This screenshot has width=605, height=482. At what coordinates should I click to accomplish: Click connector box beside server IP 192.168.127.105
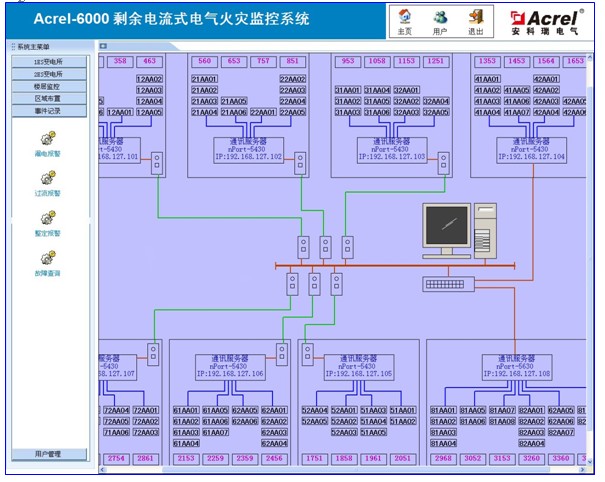[x=308, y=353]
